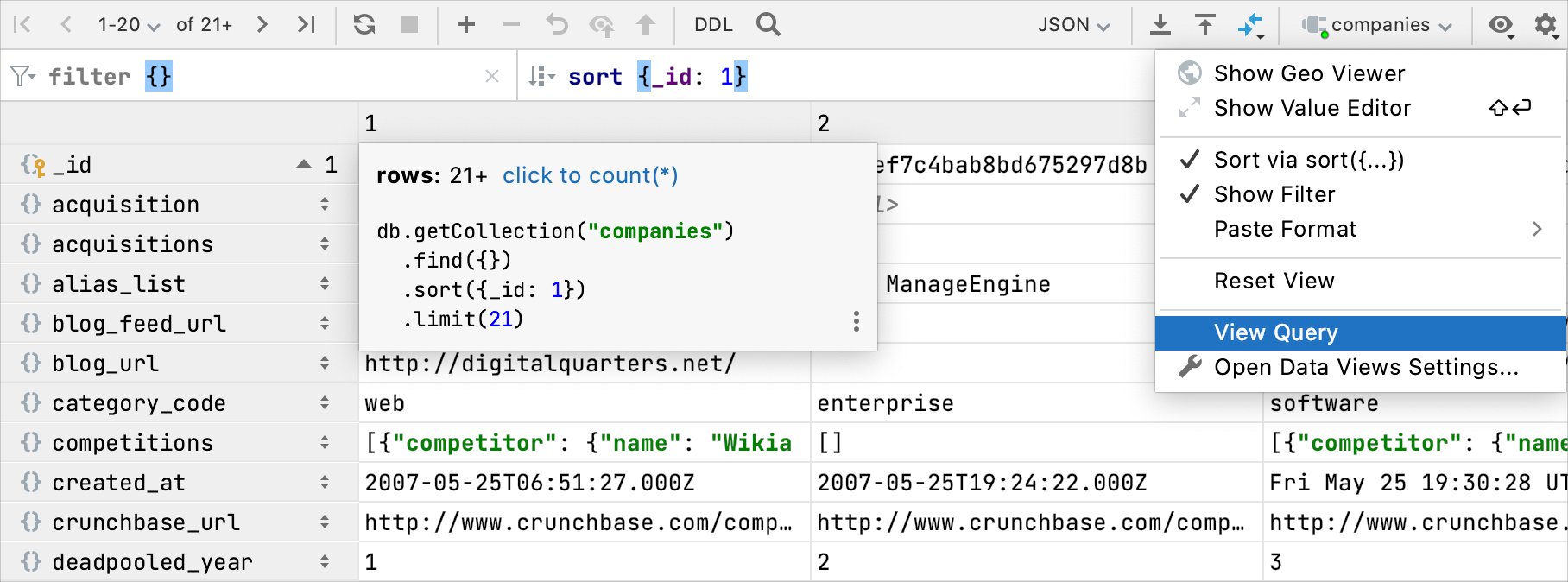The image size is (1568, 582).
Task: Click the sort order icon beside sort
Action: (541, 76)
